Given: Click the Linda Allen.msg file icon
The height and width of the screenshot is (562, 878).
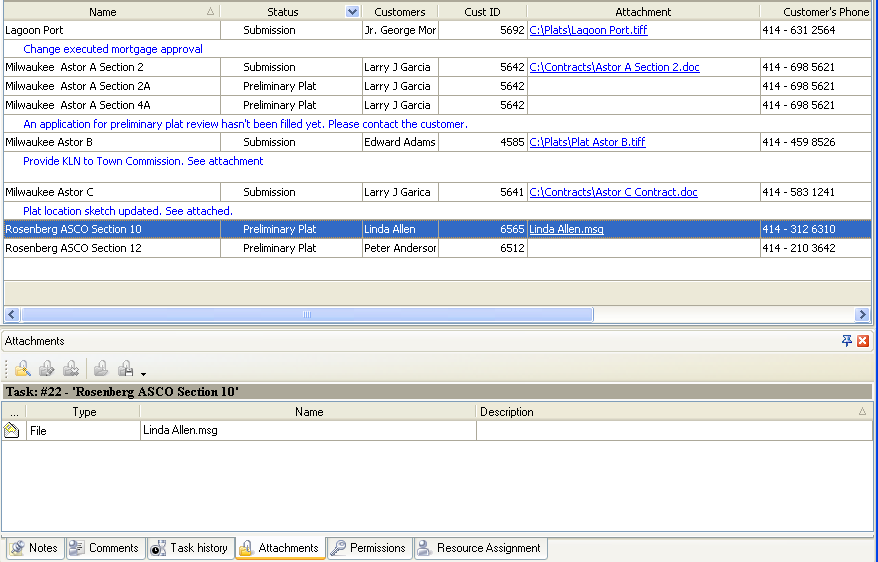Looking at the screenshot, I should [12, 431].
